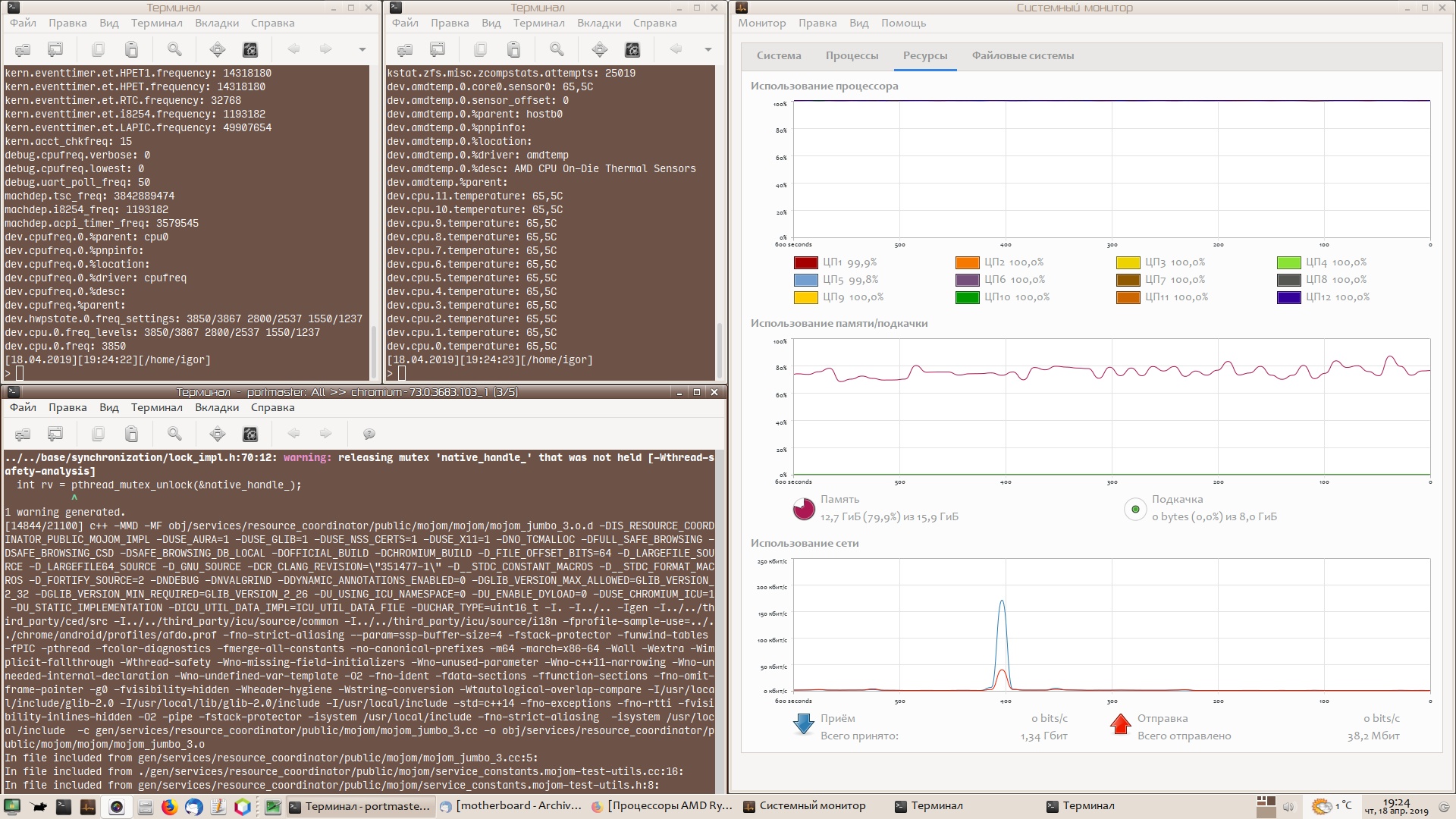Launch Firefox from the taskbar
The image size is (1456, 819).
coord(169,806)
